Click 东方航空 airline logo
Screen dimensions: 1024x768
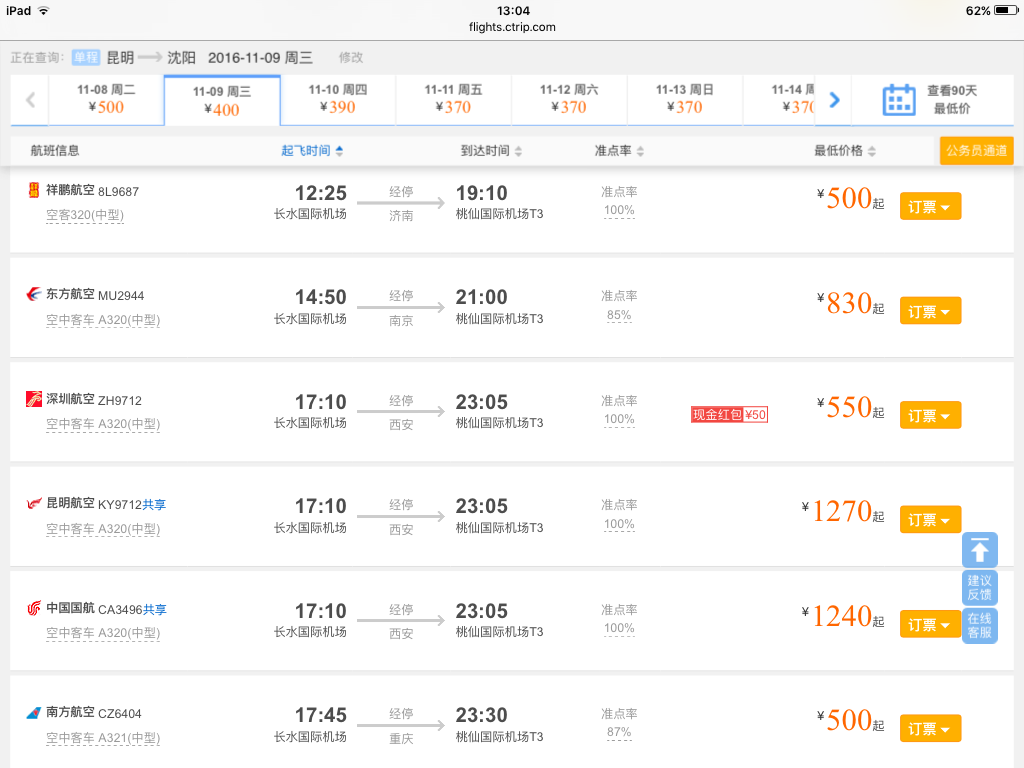pyautogui.click(x=33, y=294)
